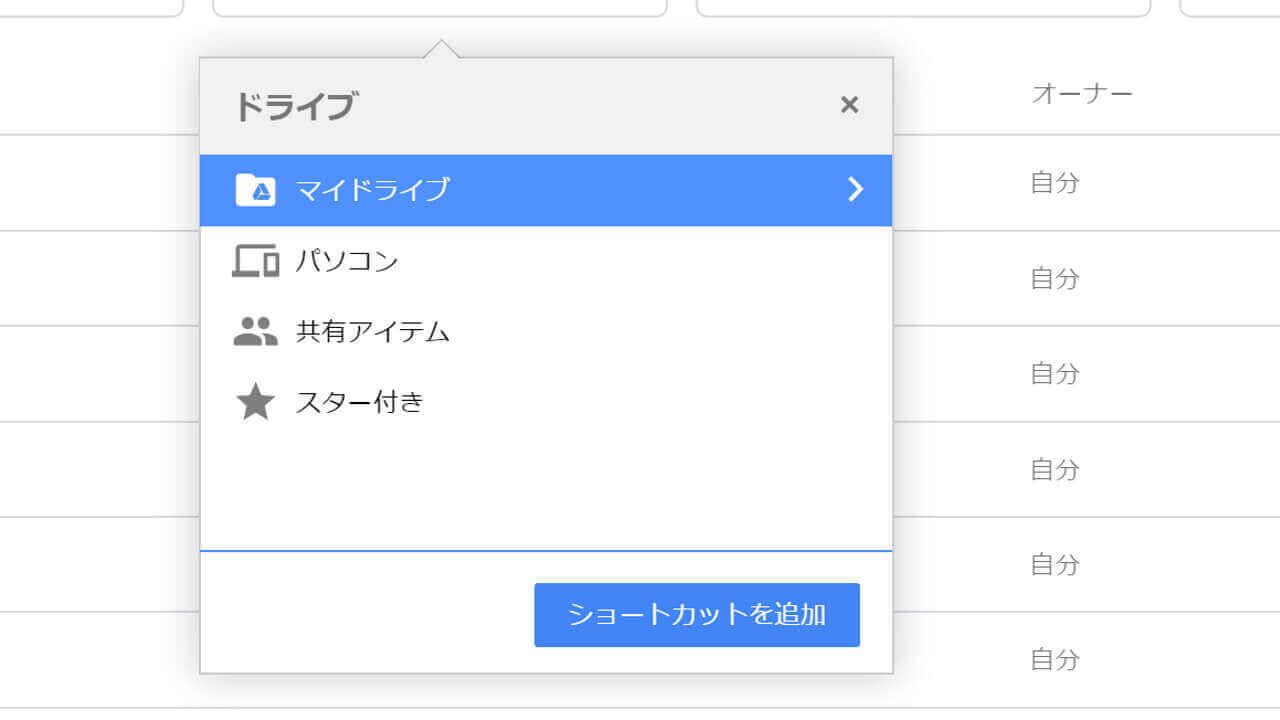Pick the スター付き text label
Screen dimensions: 1280x720
pyautogui.click(x=360, y=403)
